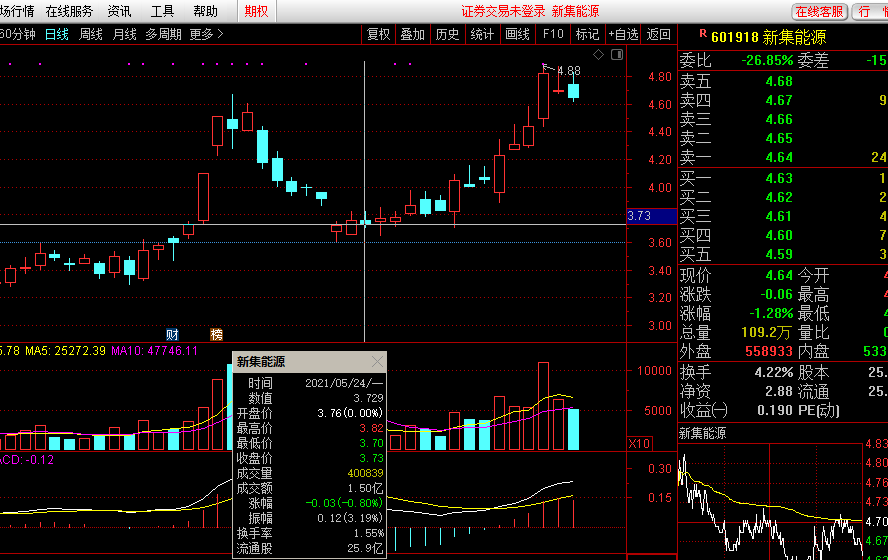Click the 净资 value 2.88
888x560 pixels.
[x=779, y=391]
